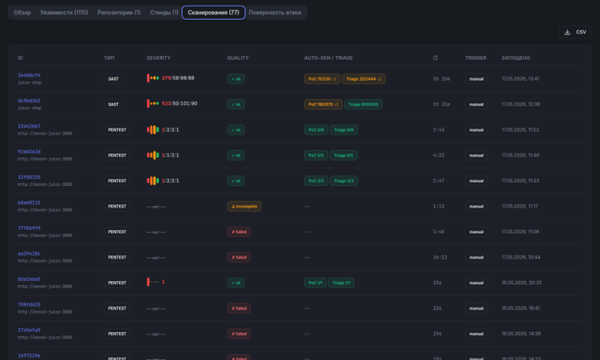Open the Репозитории (1) tab

119,13
